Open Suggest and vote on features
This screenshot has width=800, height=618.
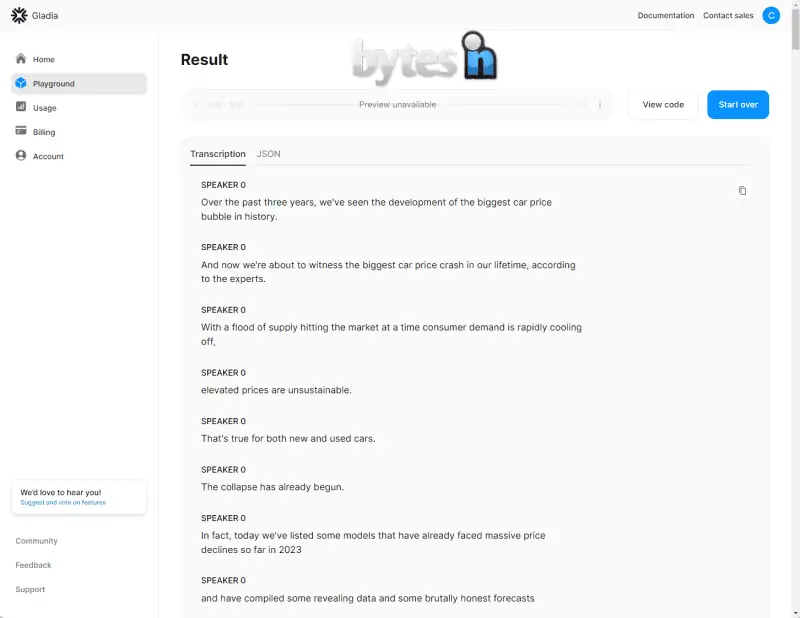point(63,503)
